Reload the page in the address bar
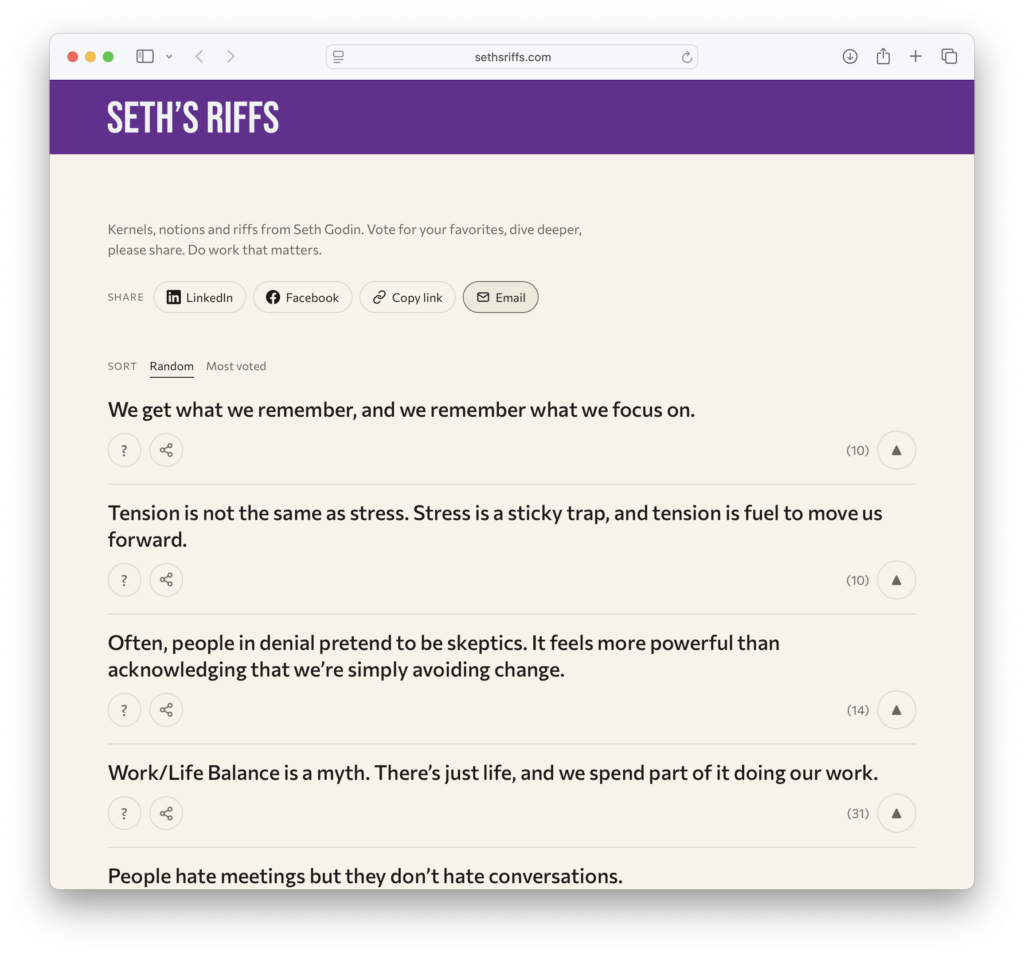 click(x=686, y=57)
